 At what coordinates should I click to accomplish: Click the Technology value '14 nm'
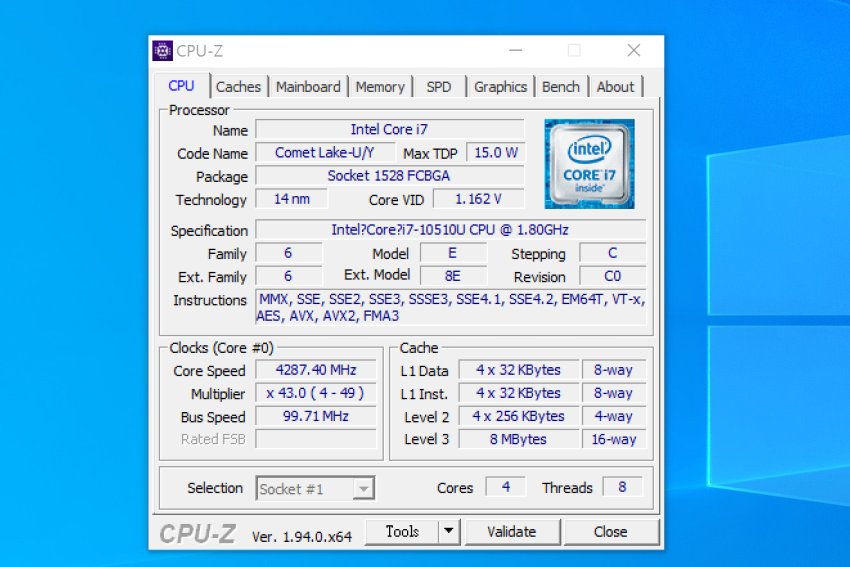pyautogui.click(x=292, y=199)
